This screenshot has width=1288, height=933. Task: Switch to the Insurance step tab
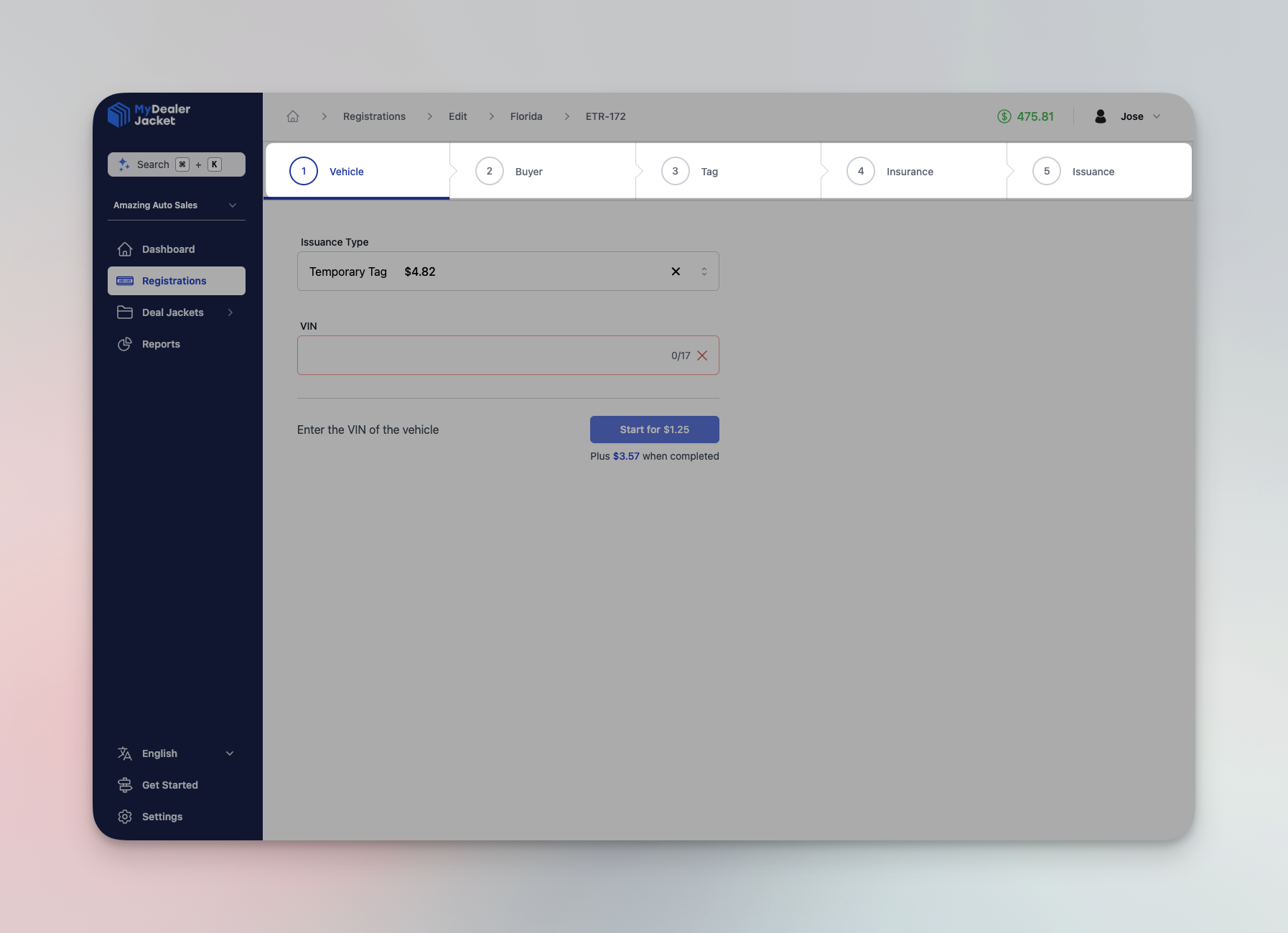[x=909, y=172]
